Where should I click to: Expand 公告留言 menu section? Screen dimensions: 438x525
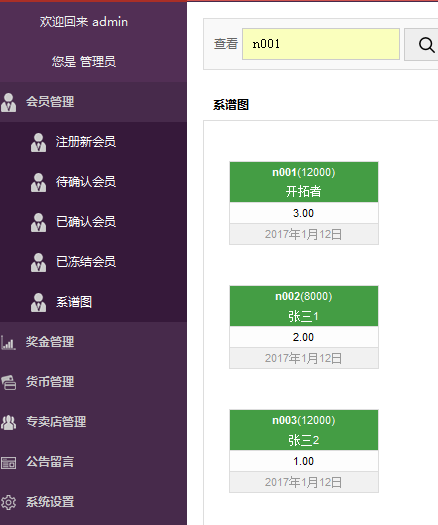point(93,462)
